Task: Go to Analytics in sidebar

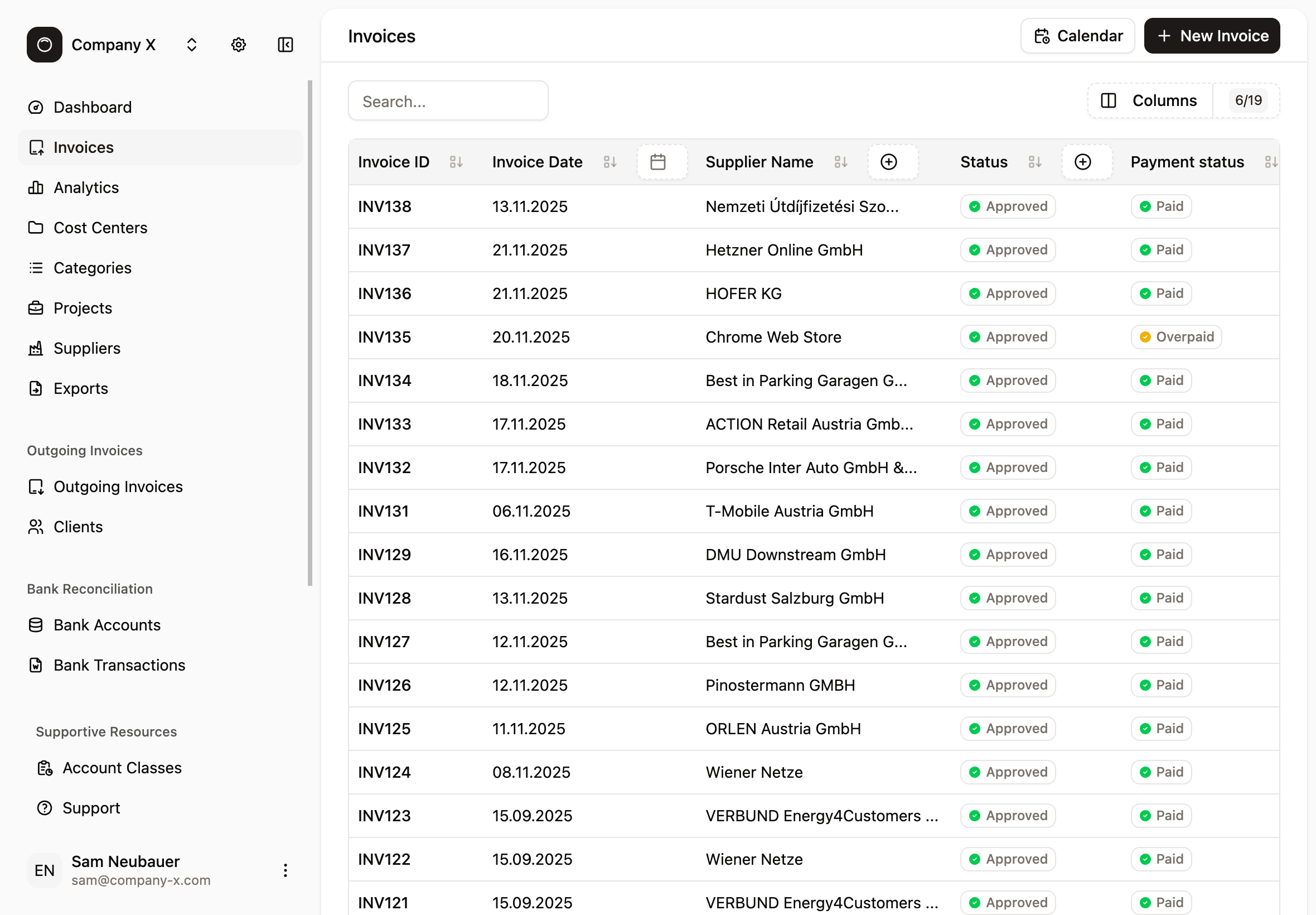Action: point(86,187)
